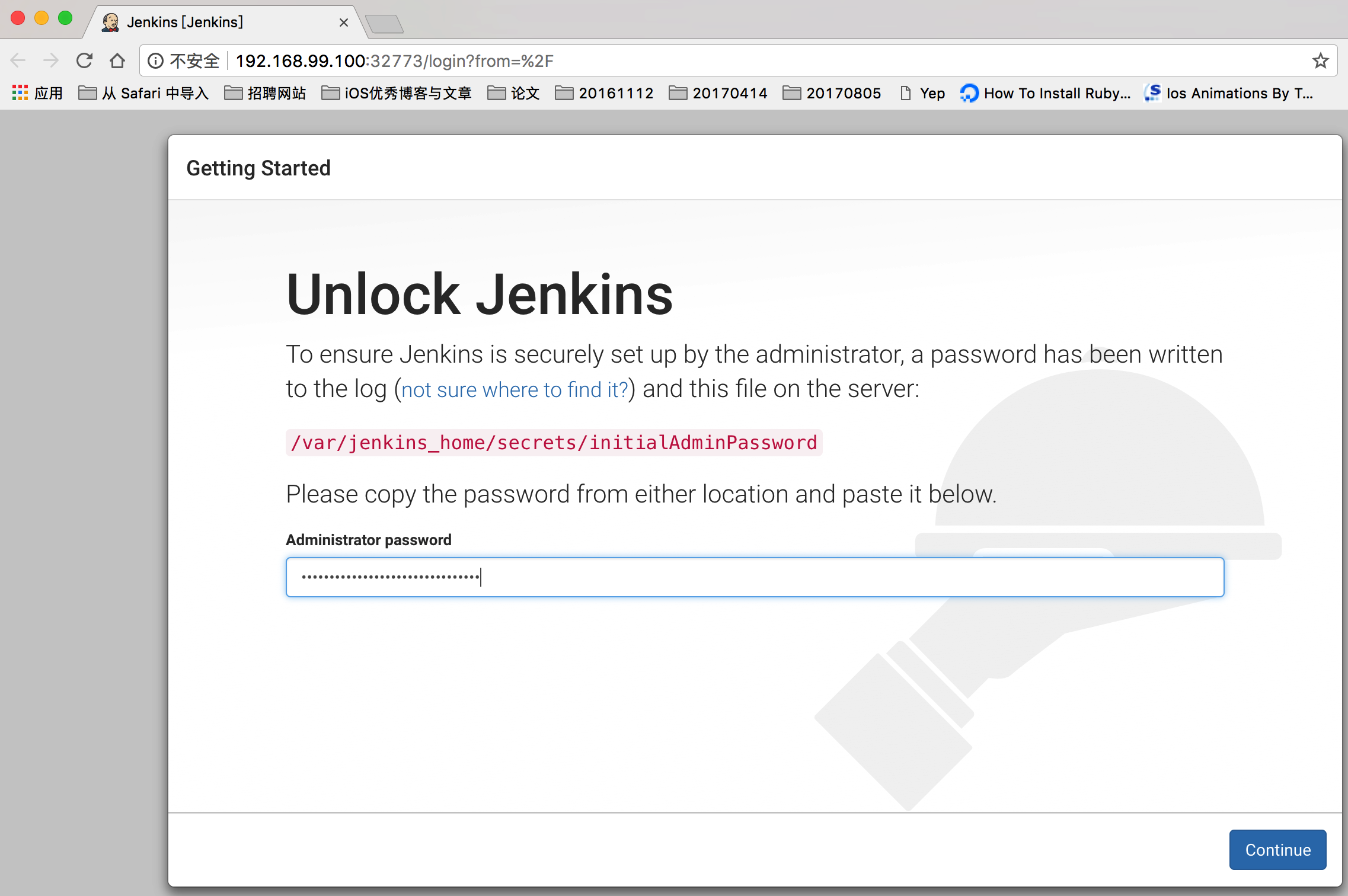This screenshot has width=1348, height=896.
Task: Click the initialAdminPassword file path
Action: [554, 443]
